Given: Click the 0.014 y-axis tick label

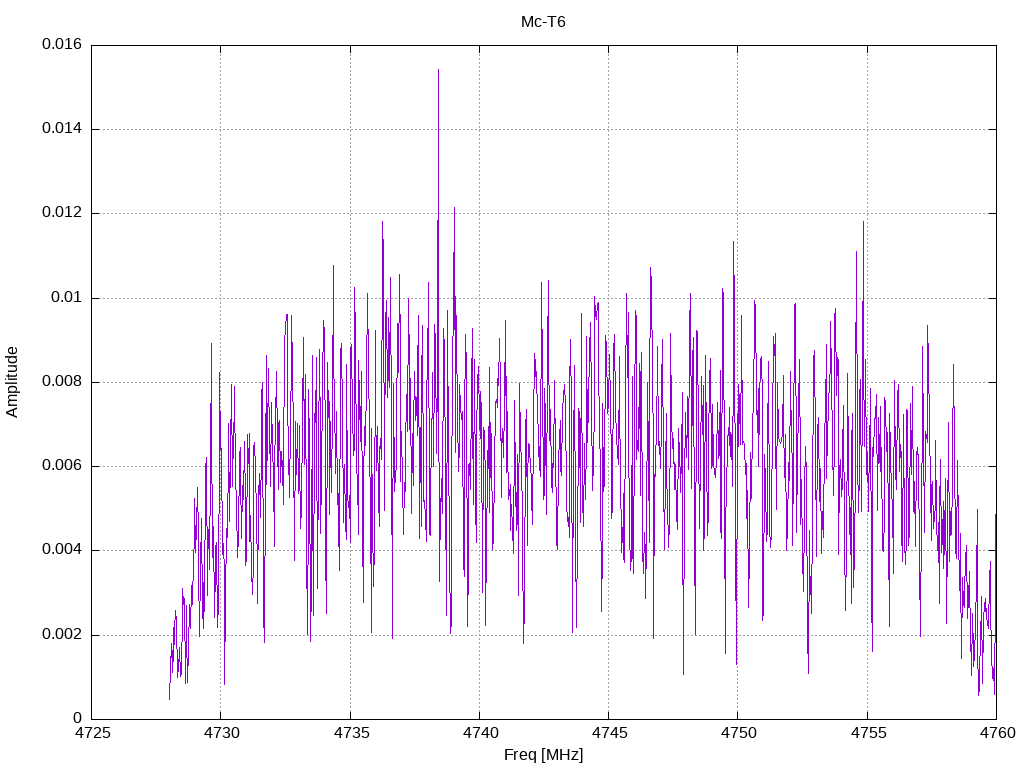Looking at the screenshot, I should tap(62, 129).
